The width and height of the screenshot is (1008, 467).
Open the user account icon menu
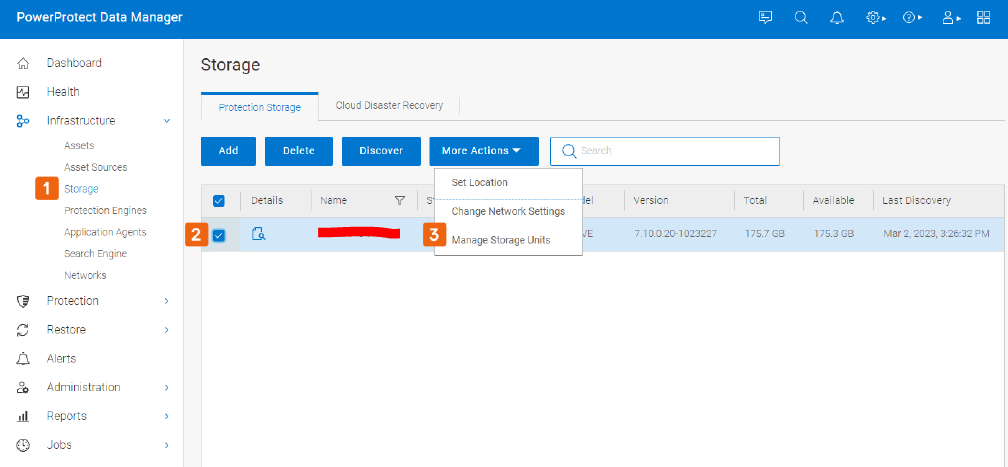[950, 18]
